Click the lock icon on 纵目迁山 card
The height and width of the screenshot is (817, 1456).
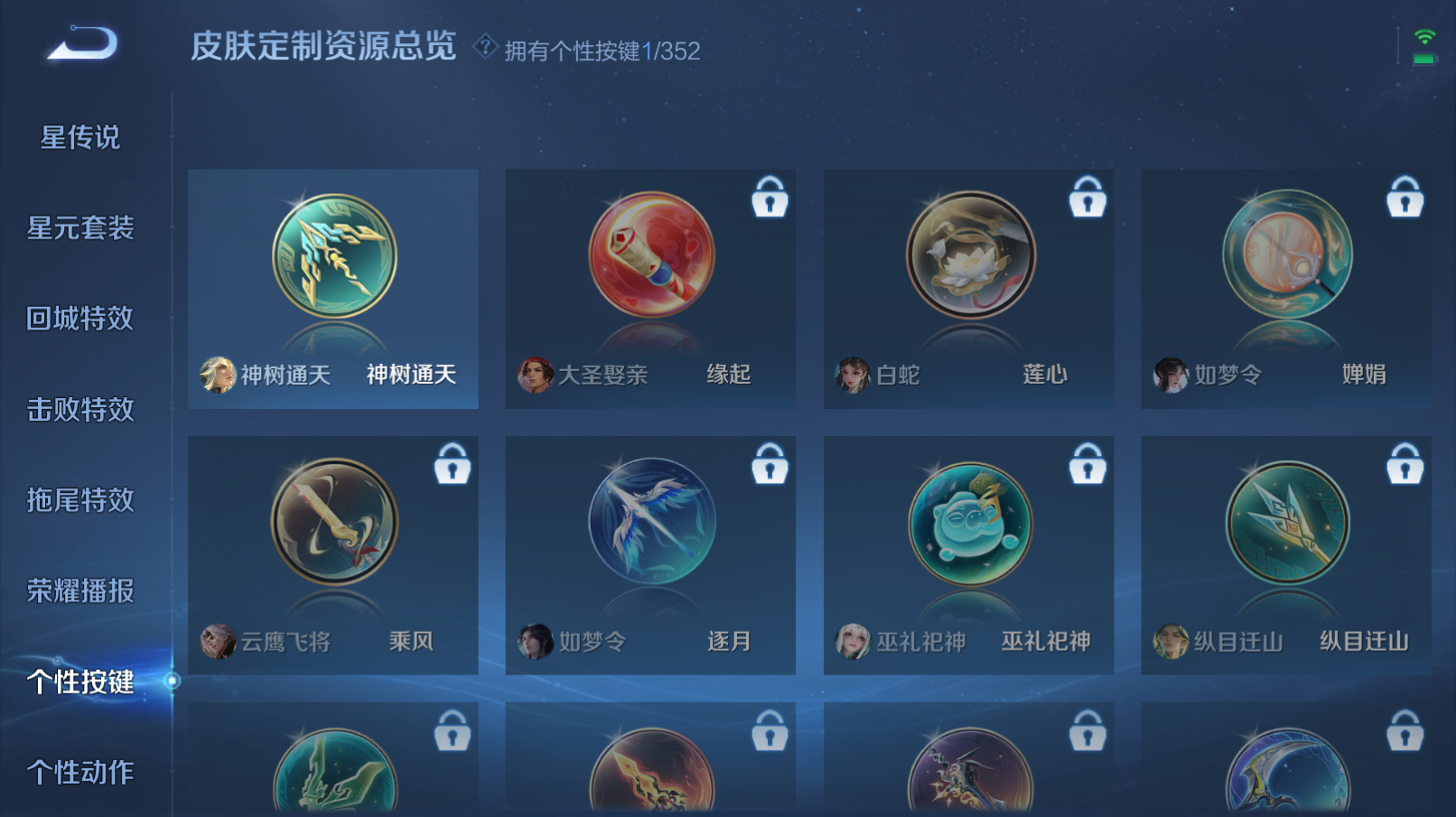[x=1405, y=464]
